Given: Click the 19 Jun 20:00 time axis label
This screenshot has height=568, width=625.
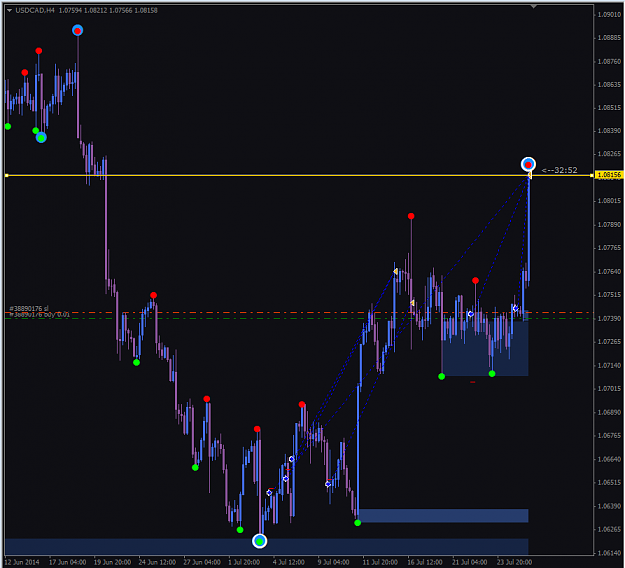Looking at the screenshot, I should [112, 562].
